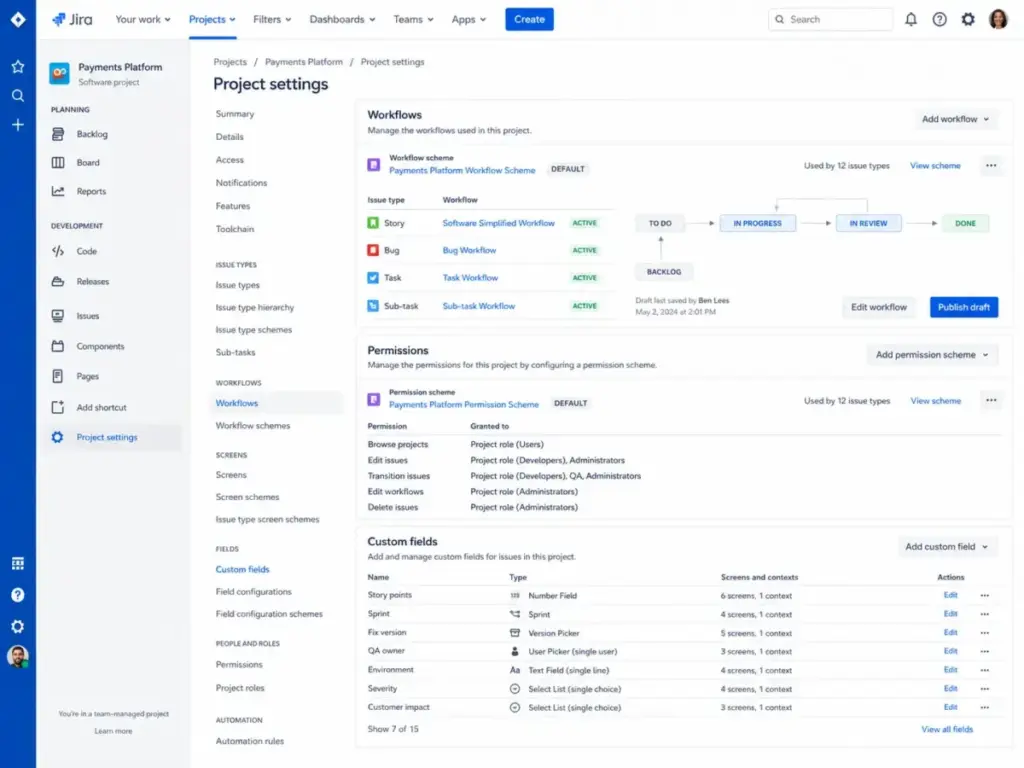Click View all fields link
This screenshot has width=1024, height=768.
click(947, 729)
